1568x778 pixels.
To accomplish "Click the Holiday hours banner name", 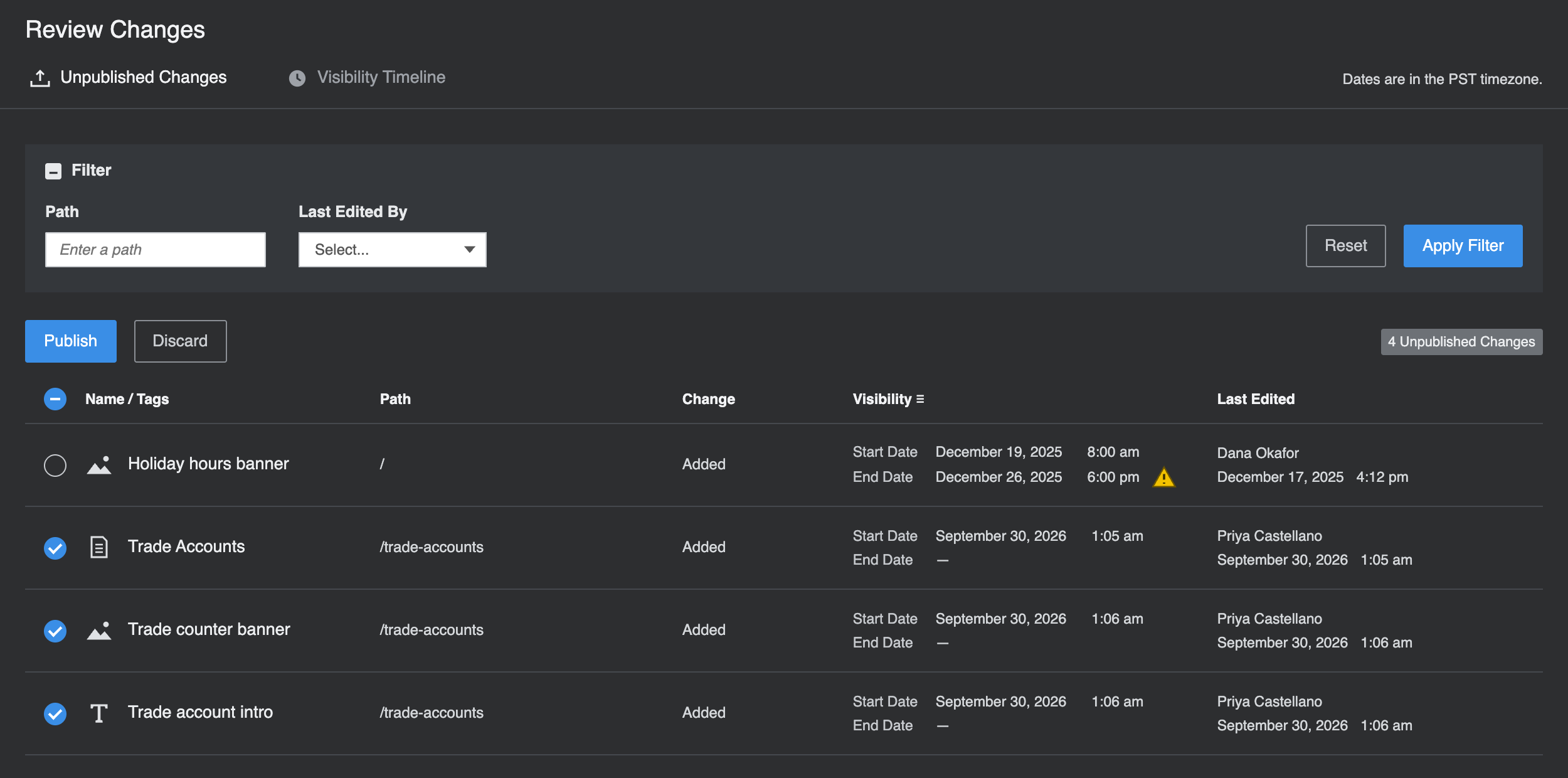I will coord(208,464).
